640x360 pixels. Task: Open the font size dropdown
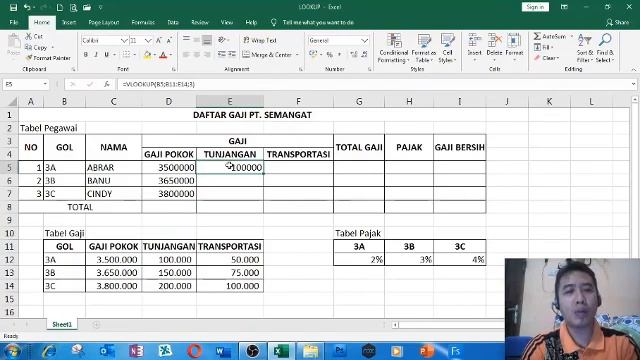pos(148,40)
